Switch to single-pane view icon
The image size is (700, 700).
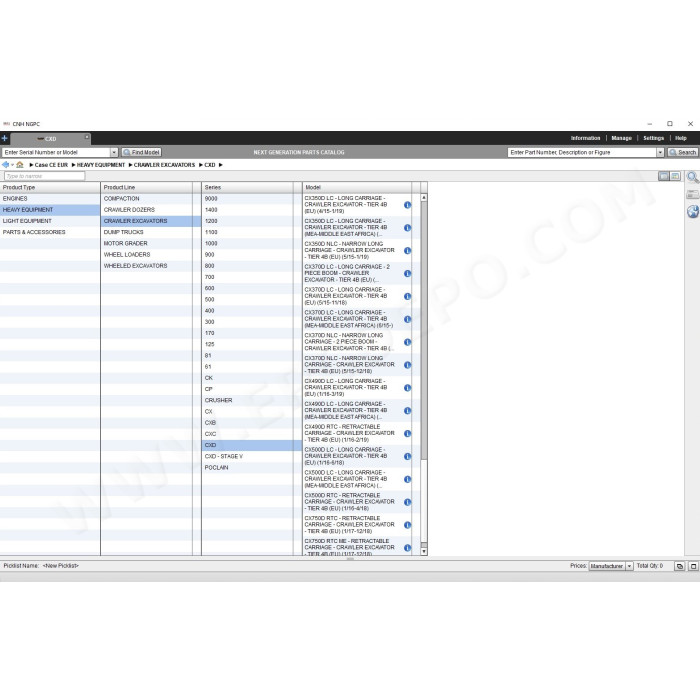(664, 176)
